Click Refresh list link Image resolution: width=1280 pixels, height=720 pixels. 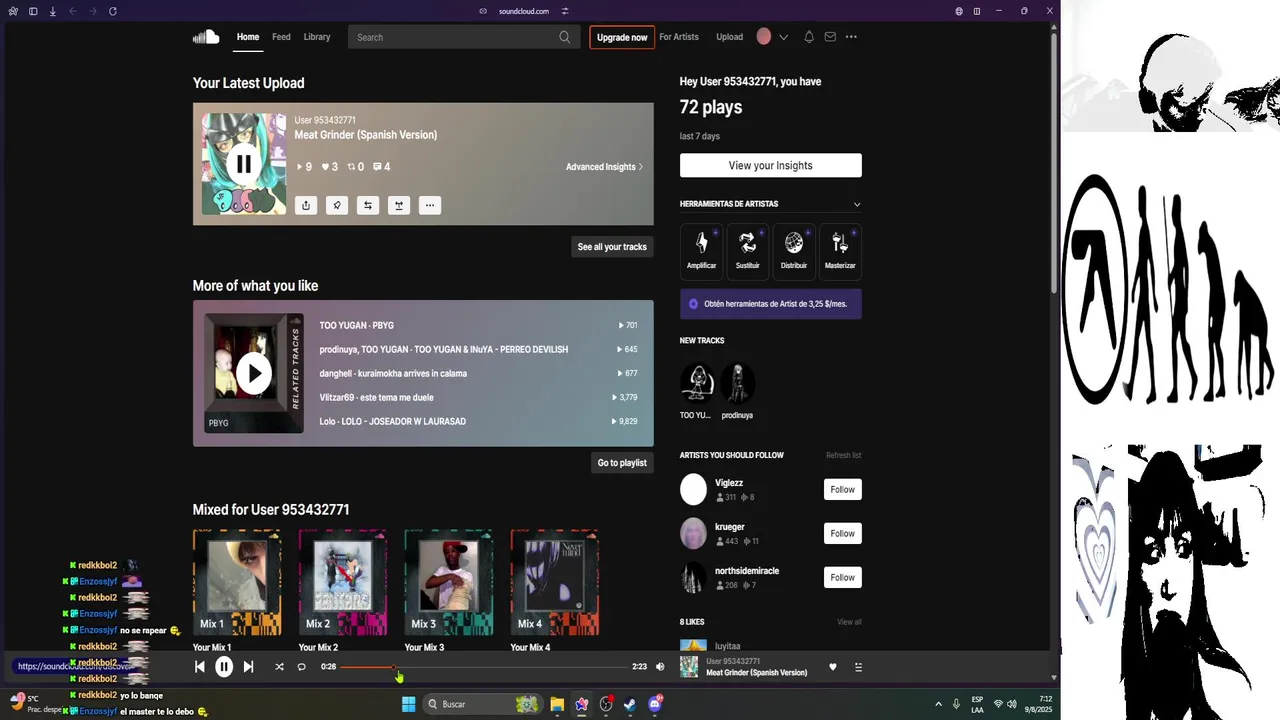click(843, 455)
